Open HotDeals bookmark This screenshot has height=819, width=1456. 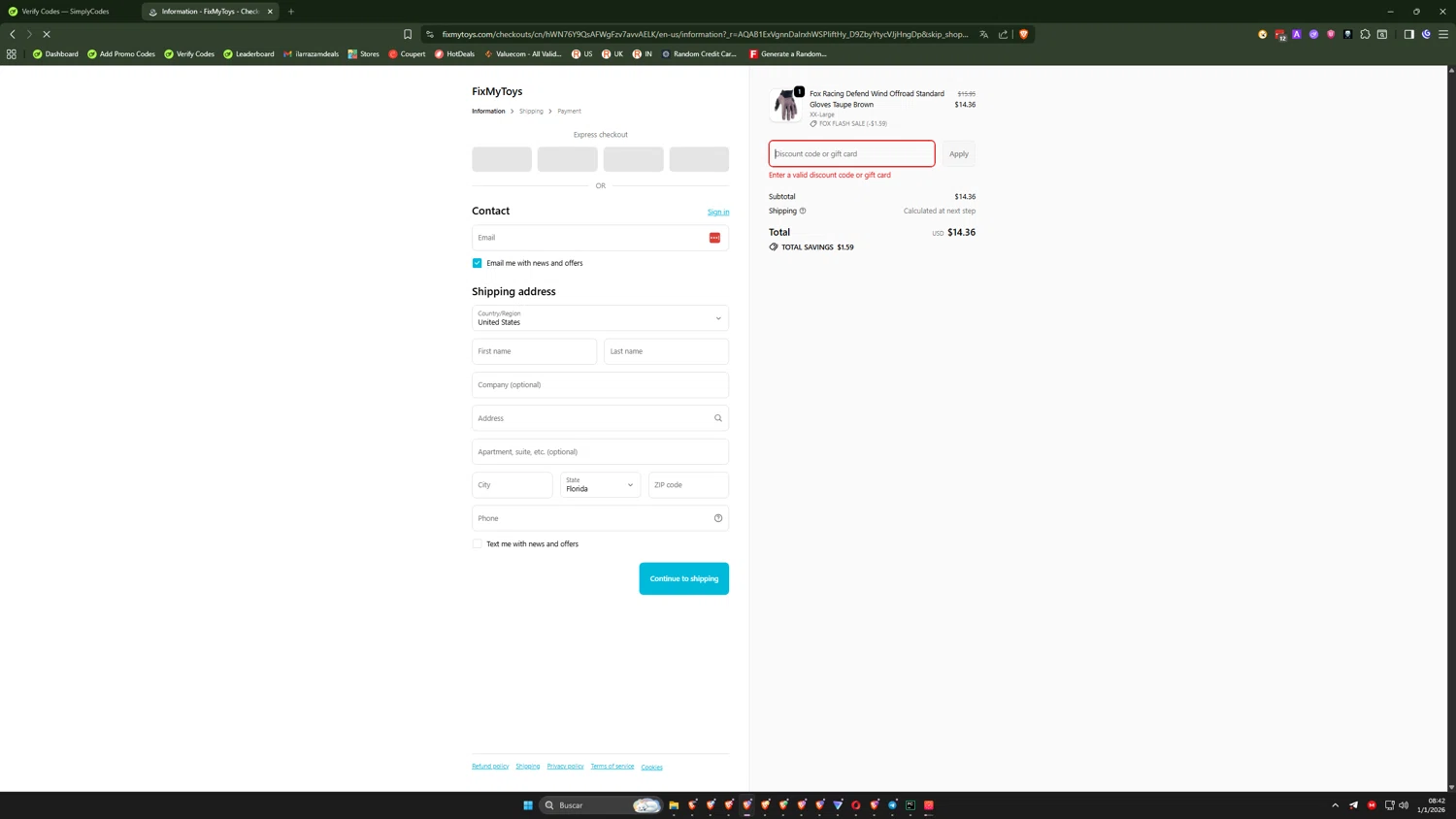(x=454, y=54)
